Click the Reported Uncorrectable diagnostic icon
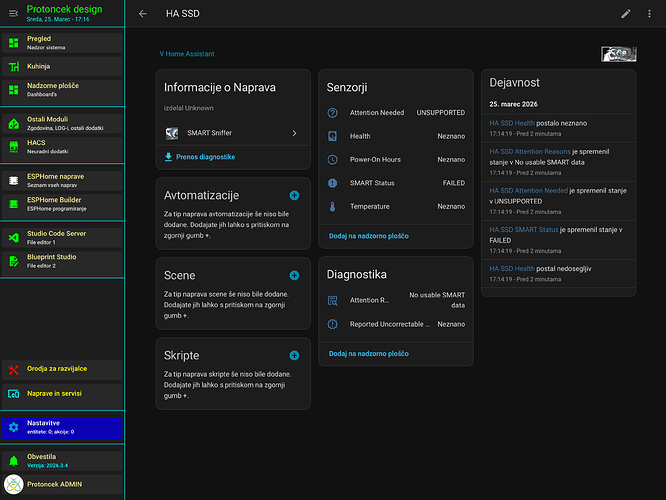The height and width of the screenshot is (500, 666). point(333,324)
